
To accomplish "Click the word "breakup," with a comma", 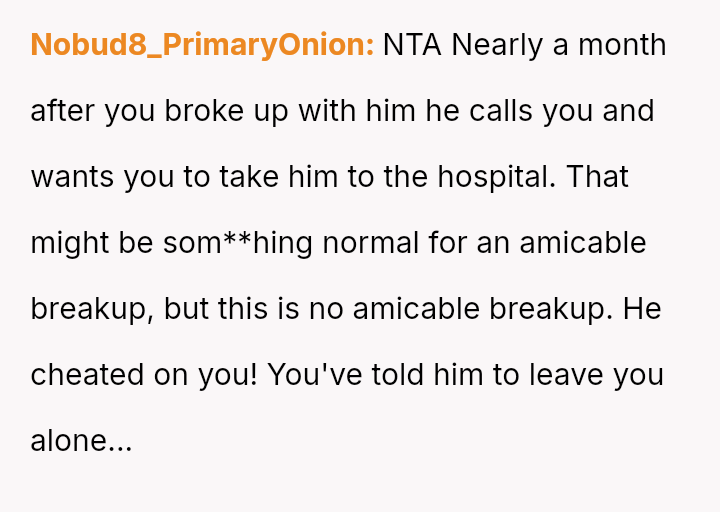I will (92, 309).
